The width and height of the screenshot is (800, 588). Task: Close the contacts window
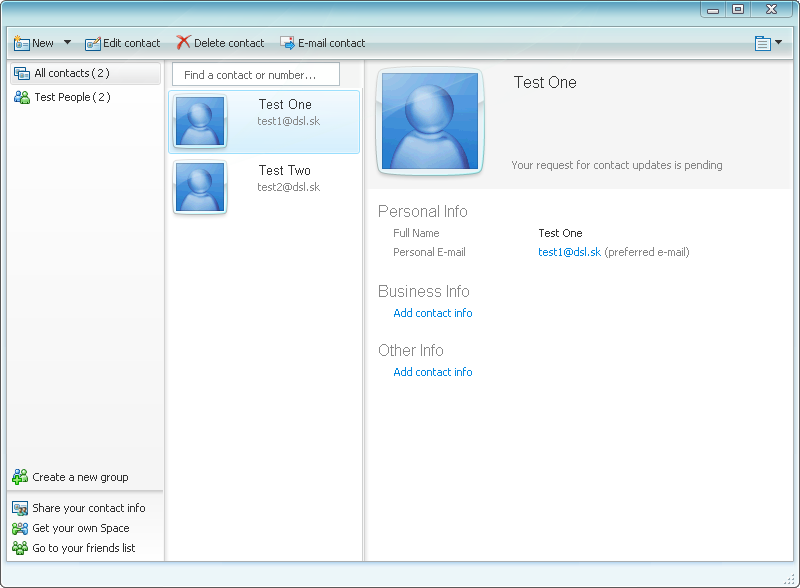coord(771,9)
